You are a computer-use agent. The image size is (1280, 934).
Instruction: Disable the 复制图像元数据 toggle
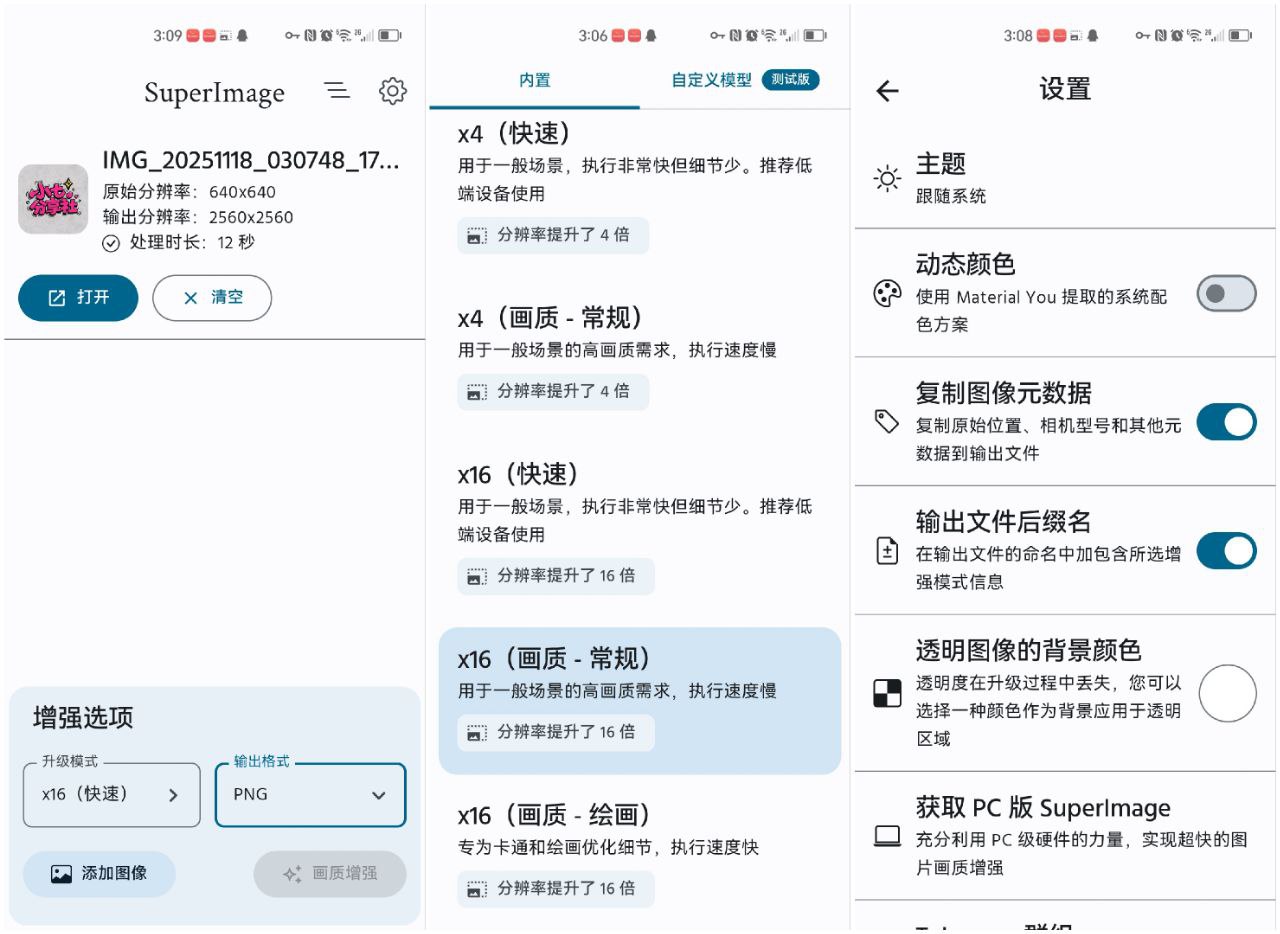tap(1226, 422)
